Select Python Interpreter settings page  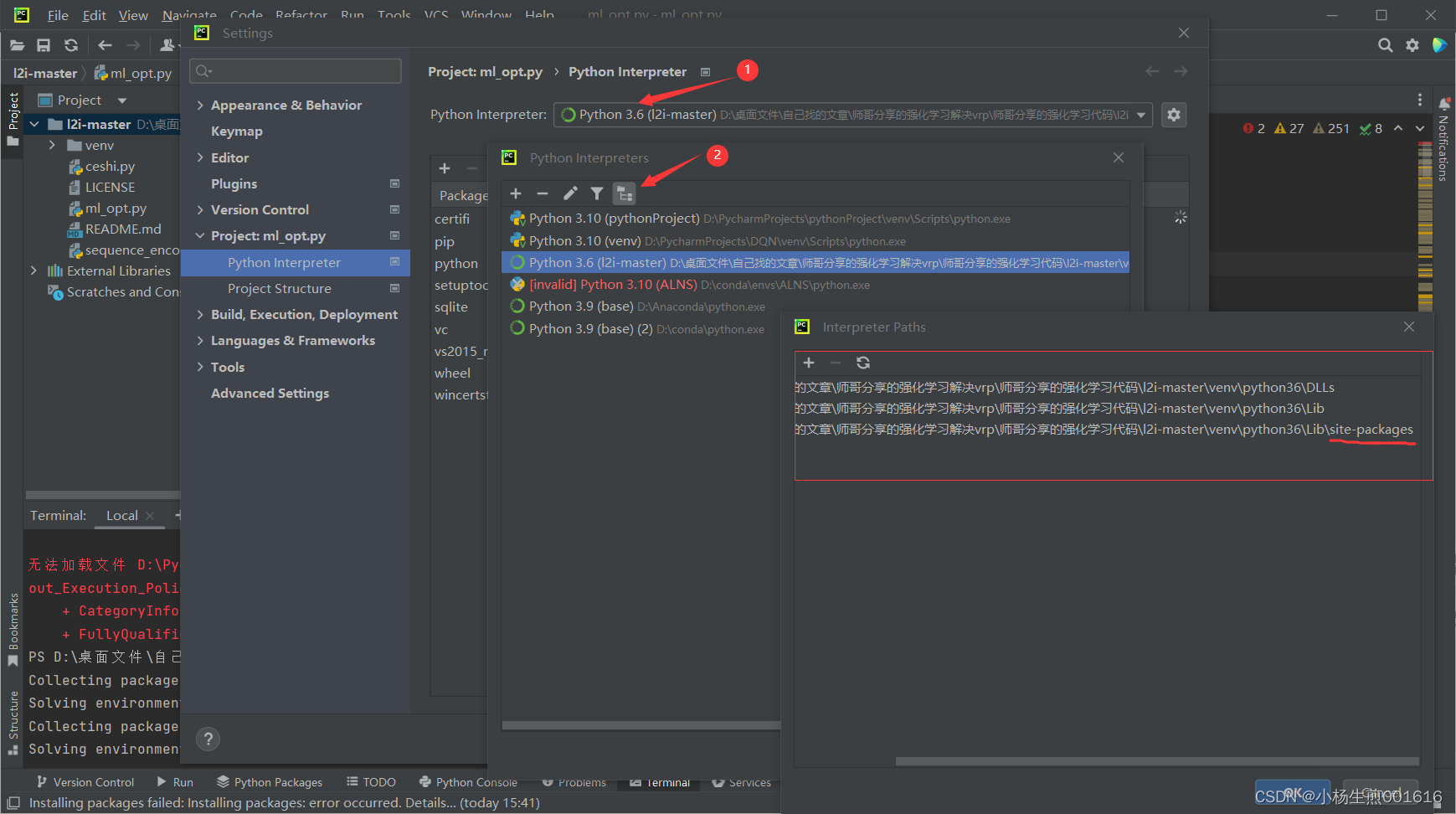pos(296,263)
